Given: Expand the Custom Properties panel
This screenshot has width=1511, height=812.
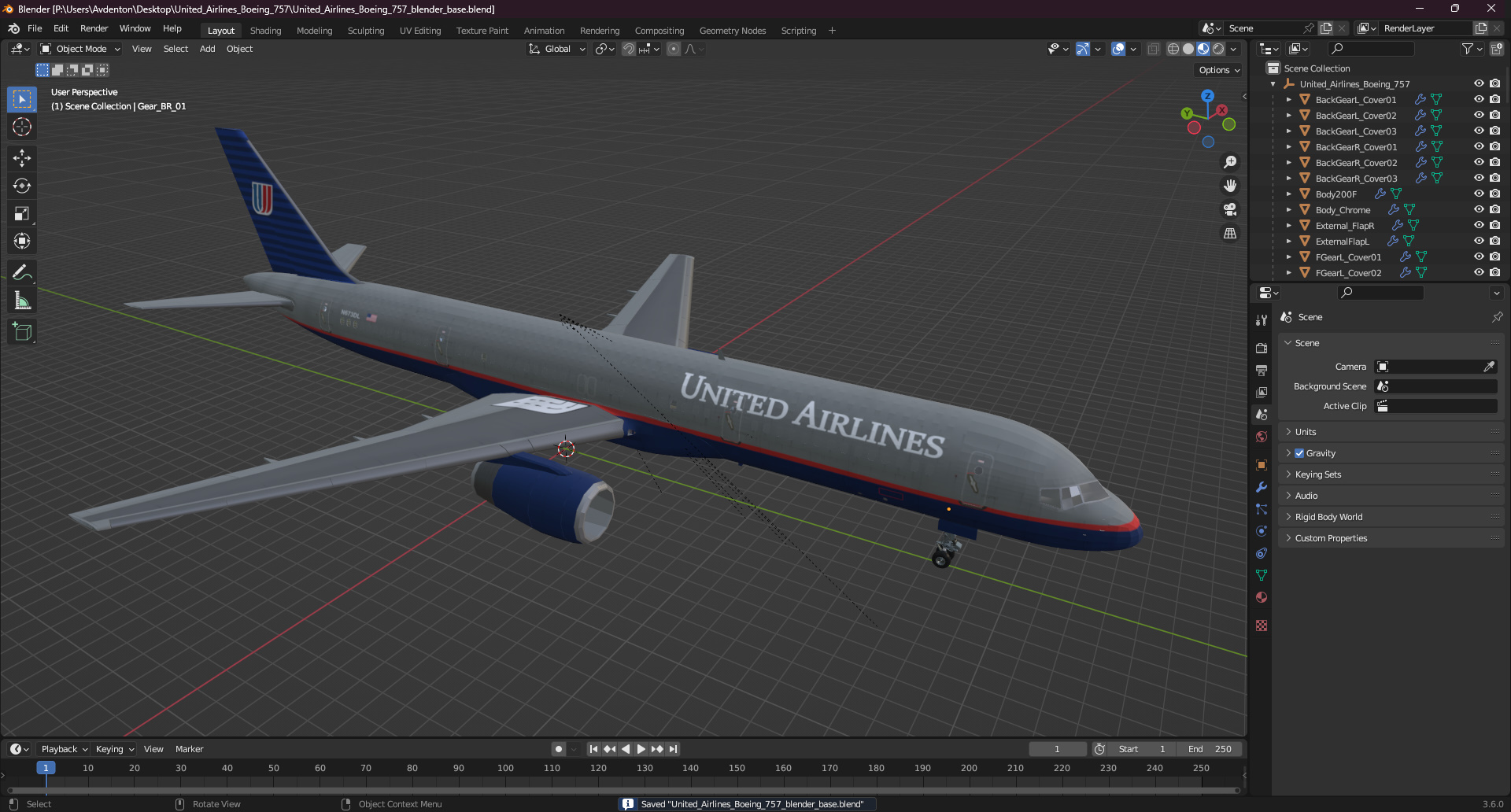Looking at the screenshot, I should [1390, 538].
